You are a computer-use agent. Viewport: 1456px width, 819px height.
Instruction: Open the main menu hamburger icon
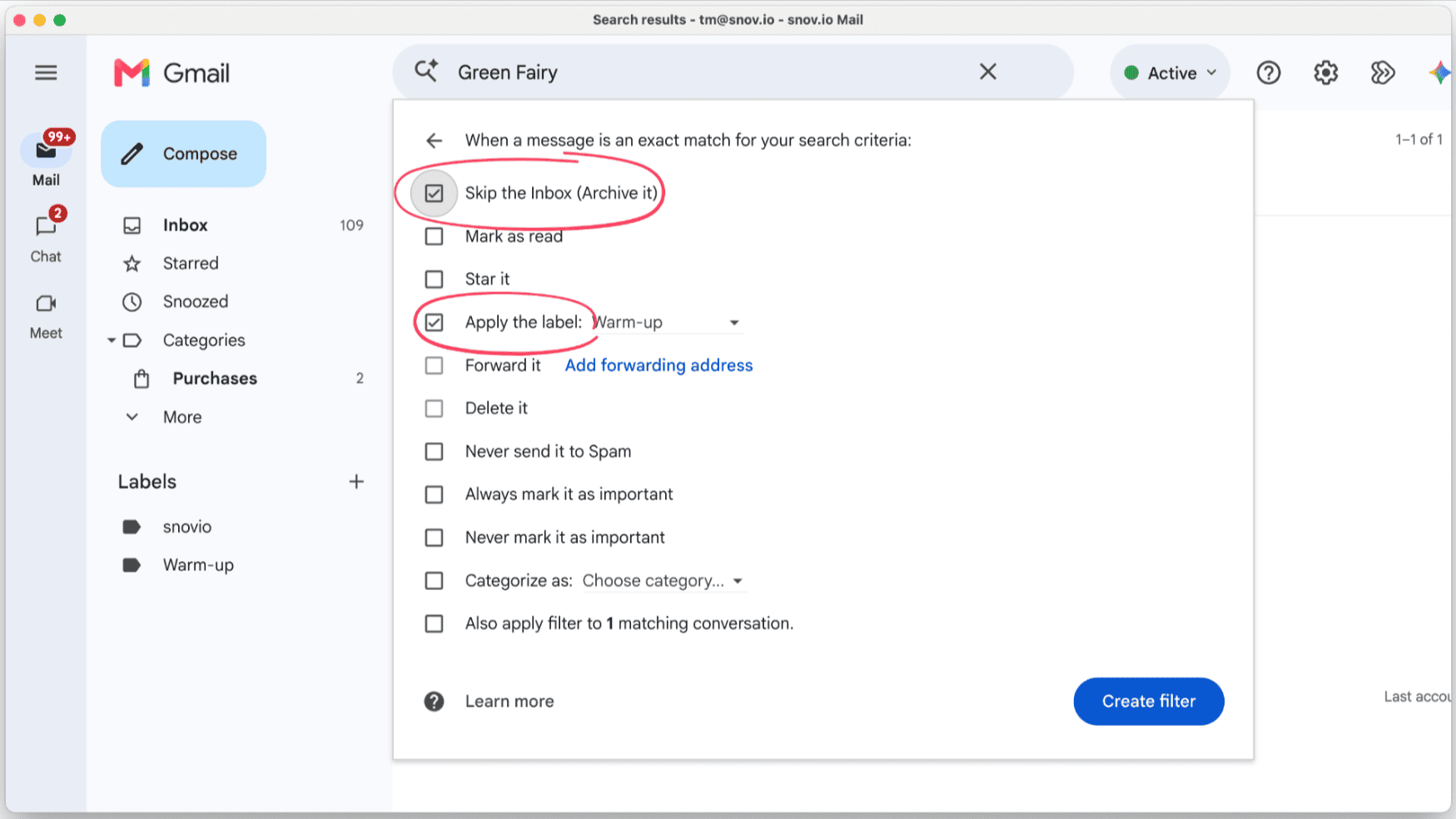(46, 73)
